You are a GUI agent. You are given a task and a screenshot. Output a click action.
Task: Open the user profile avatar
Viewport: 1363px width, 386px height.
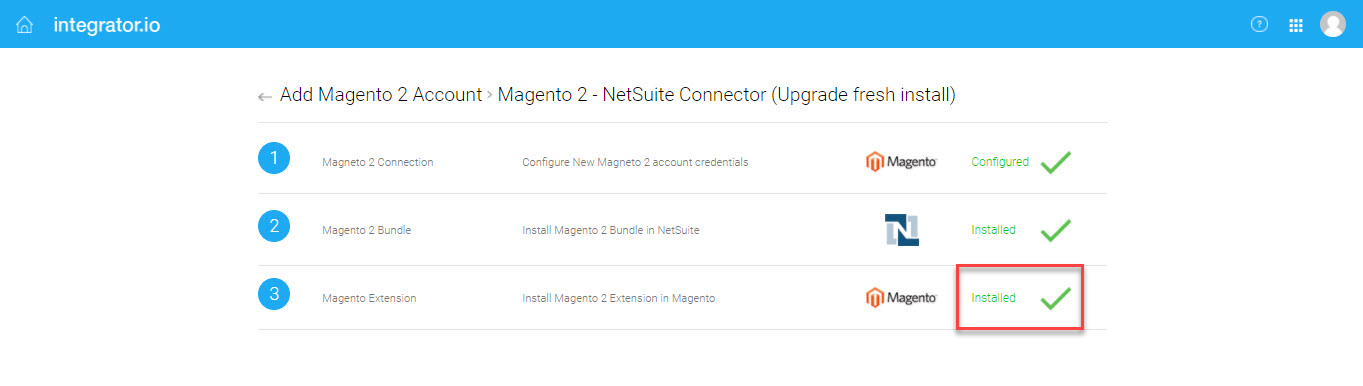coord(1333,24)
